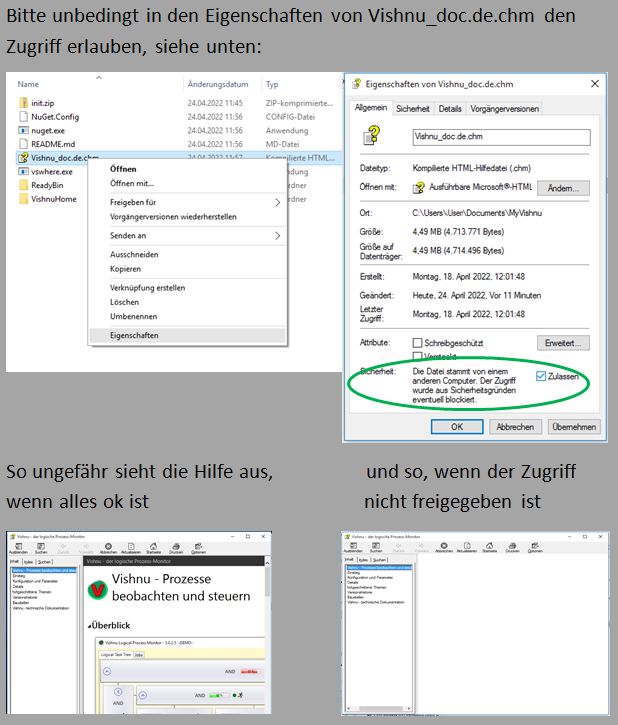Image resolution: width=618 pixels, height=725 pixels.
Task: Click the Übernehmen button
Action: pos(574,427)
